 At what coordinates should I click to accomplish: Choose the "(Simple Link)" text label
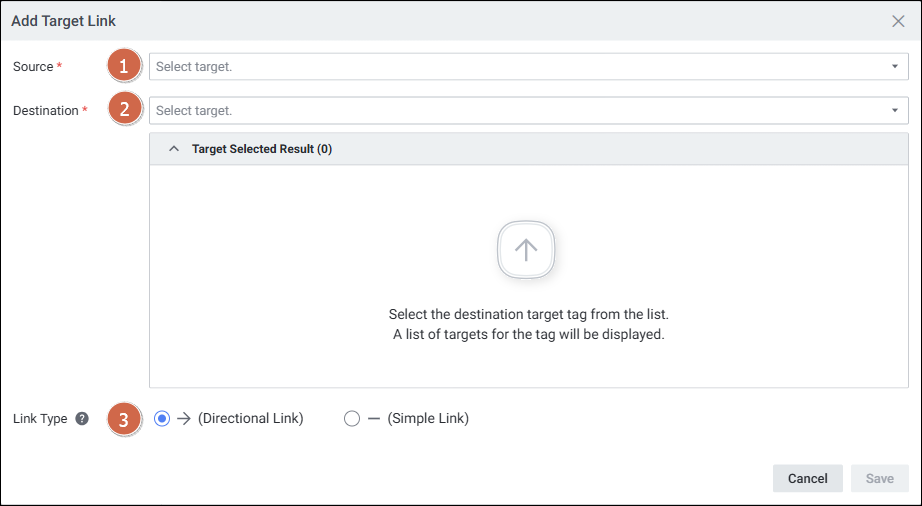click(428, 419)
